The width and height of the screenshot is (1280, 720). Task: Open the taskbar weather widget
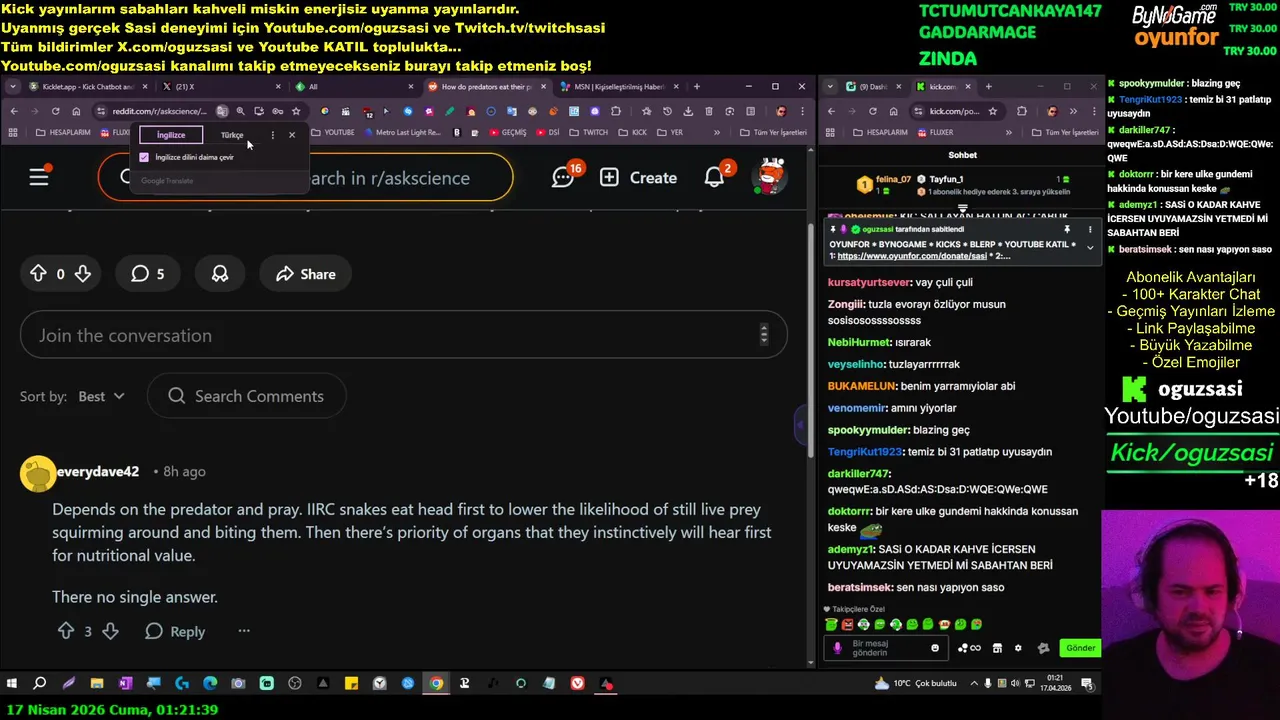tap(915, 684)
